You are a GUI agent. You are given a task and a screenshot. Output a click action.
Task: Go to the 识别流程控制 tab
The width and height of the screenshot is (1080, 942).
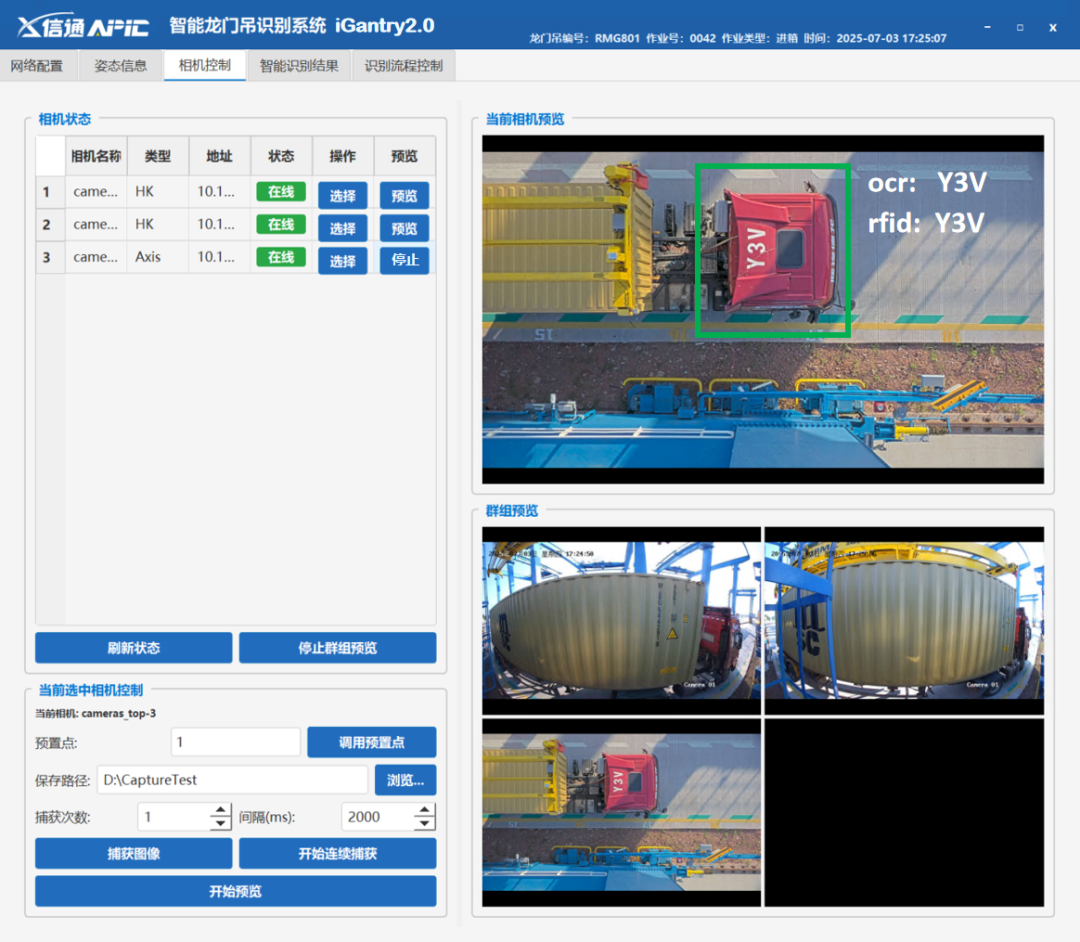tap(403, 66)
